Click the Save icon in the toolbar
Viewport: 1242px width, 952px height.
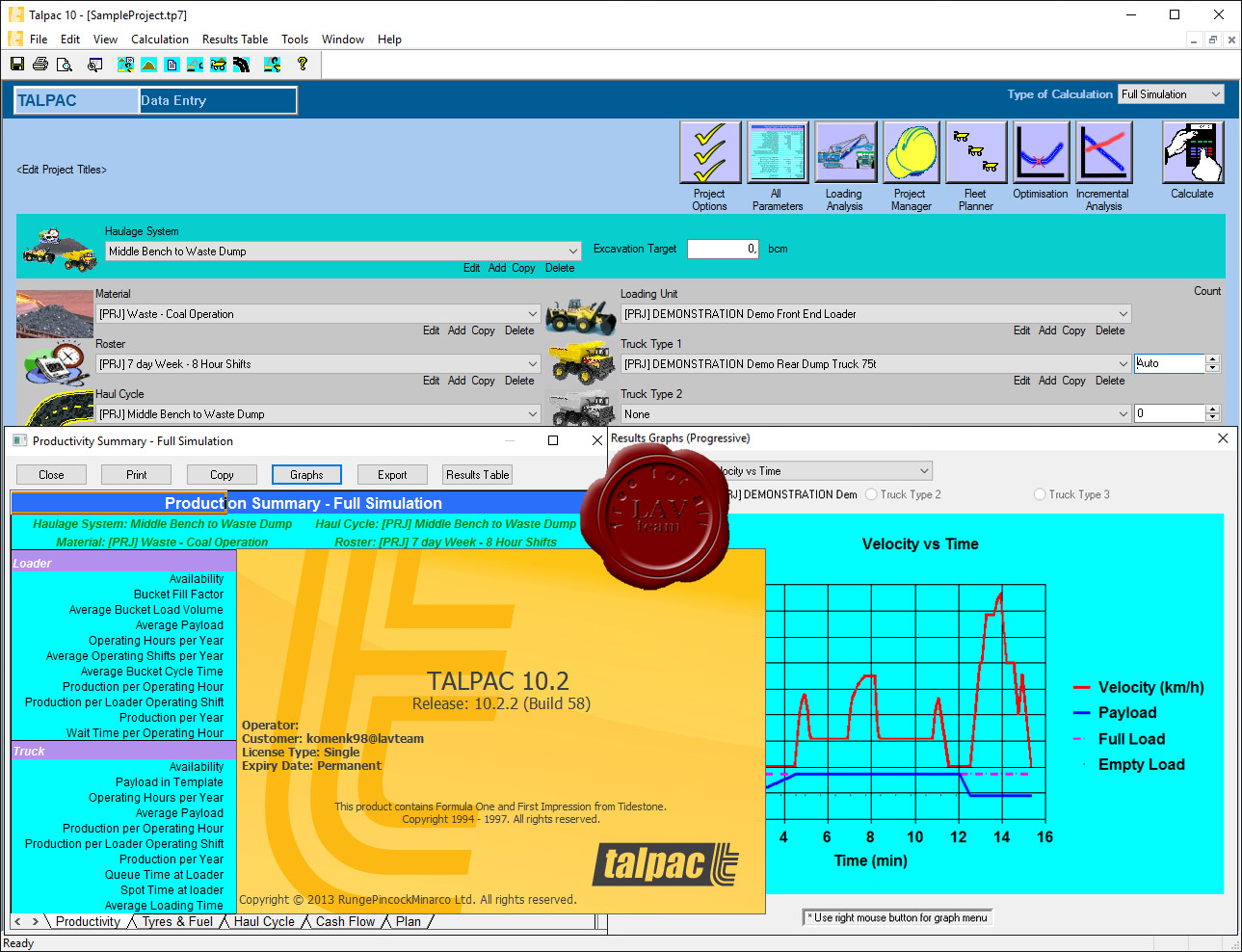point(16,64)
